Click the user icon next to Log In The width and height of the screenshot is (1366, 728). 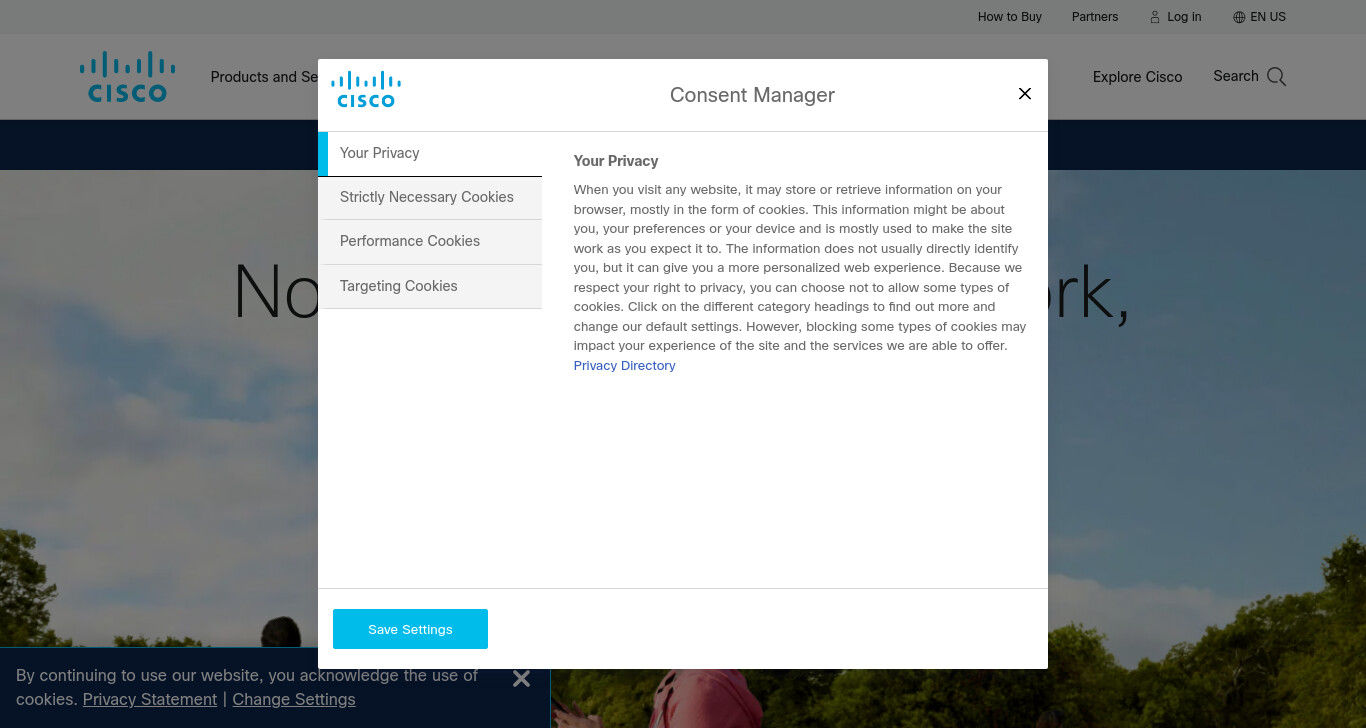[1155, 17]
